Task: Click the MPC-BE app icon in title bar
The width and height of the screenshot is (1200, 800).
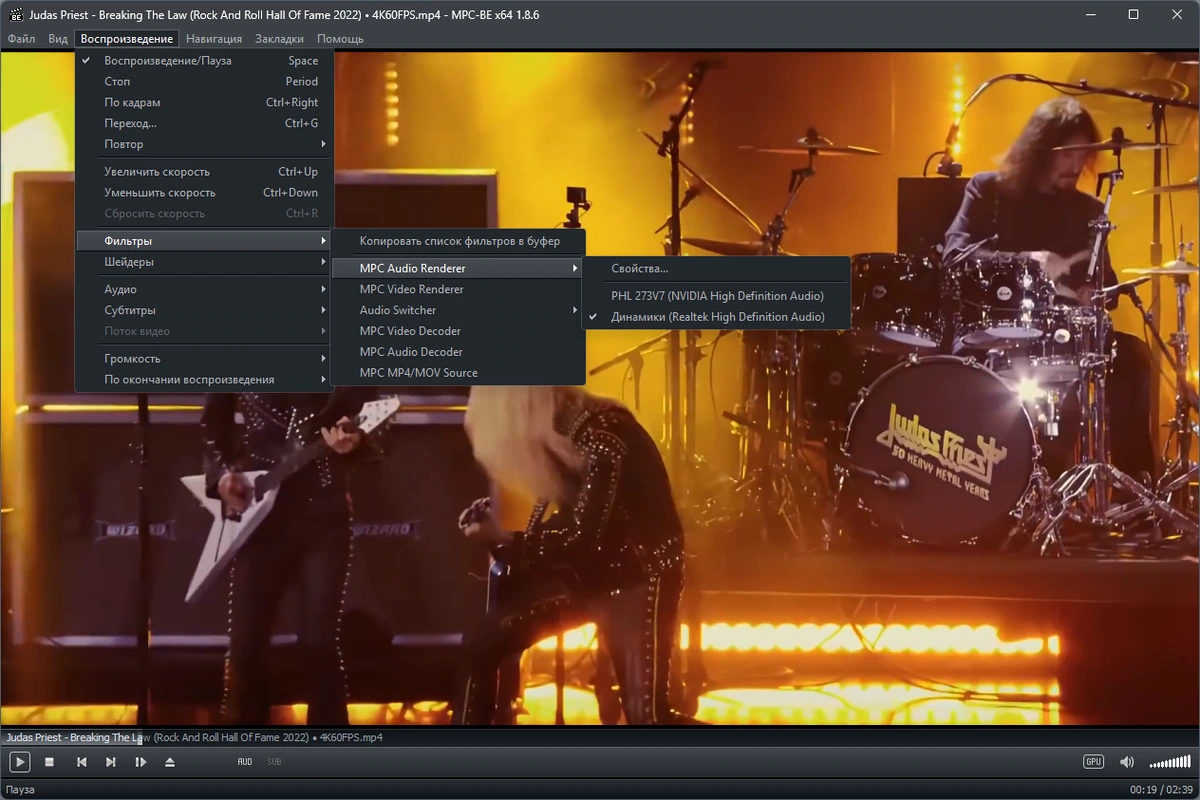Action: pyautogui.click(x=15, y=14)
